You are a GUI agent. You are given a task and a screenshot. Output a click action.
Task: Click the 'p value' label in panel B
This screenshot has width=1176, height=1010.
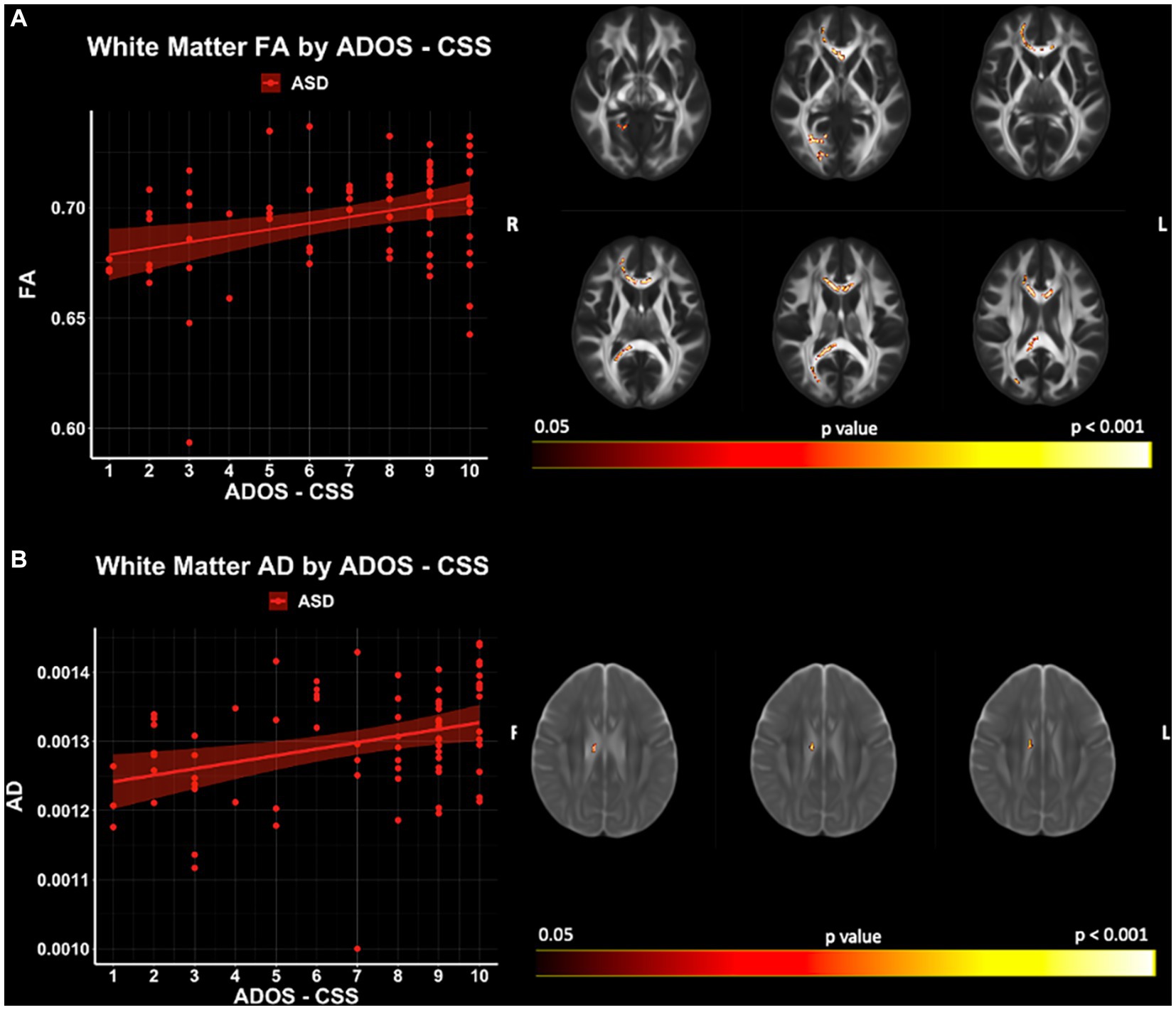852,937
